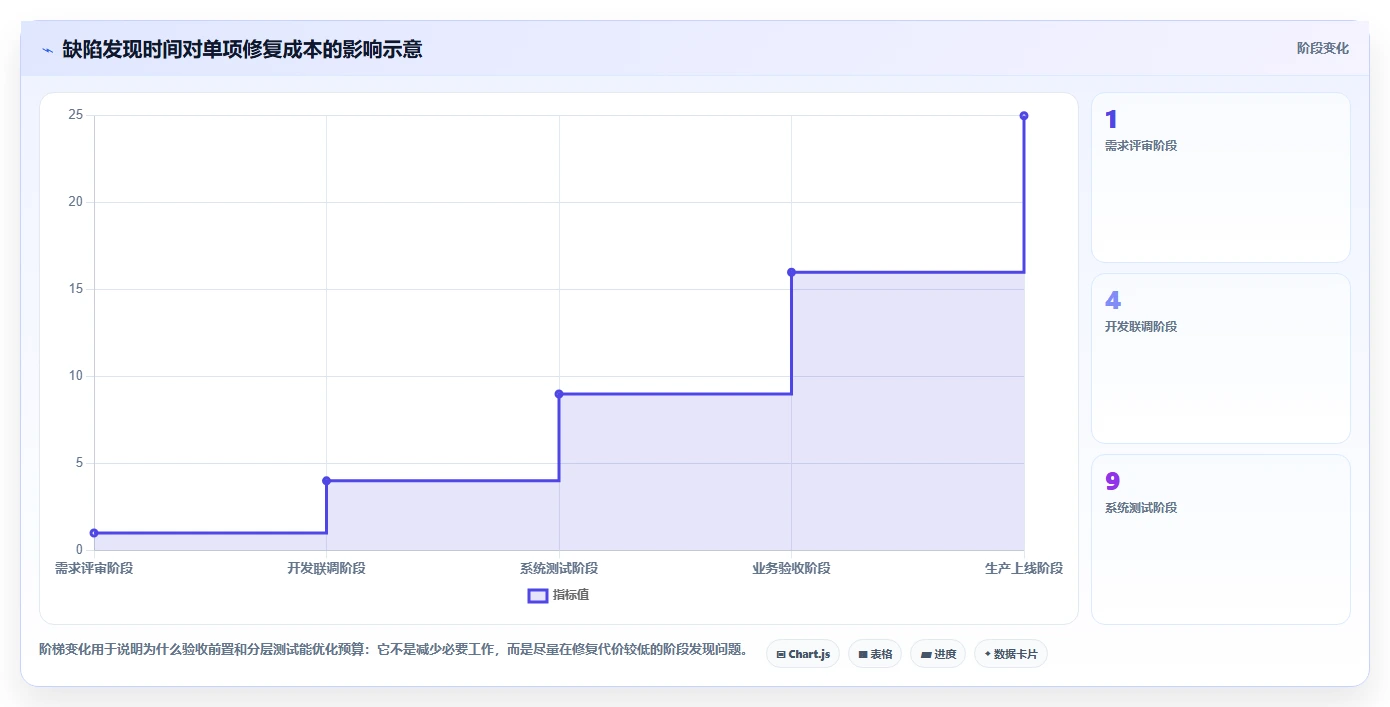
Task: Click the 指标值 legend color box
Action: [x=537, y=596]
